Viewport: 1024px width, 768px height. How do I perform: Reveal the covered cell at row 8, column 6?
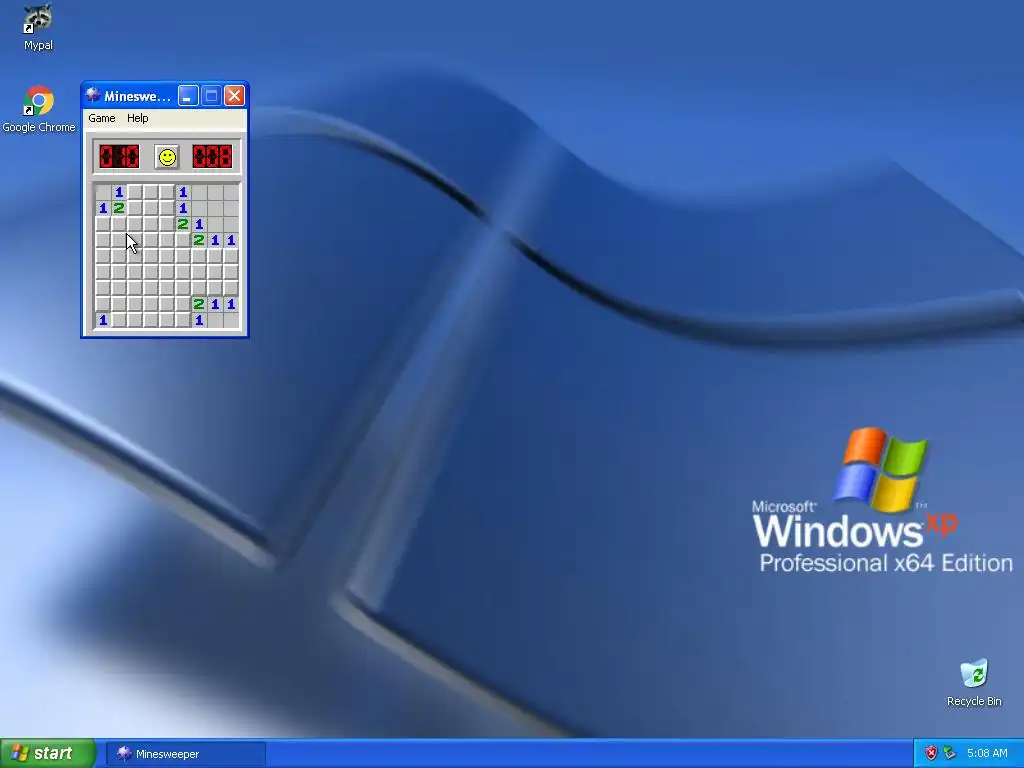[183, 304]
